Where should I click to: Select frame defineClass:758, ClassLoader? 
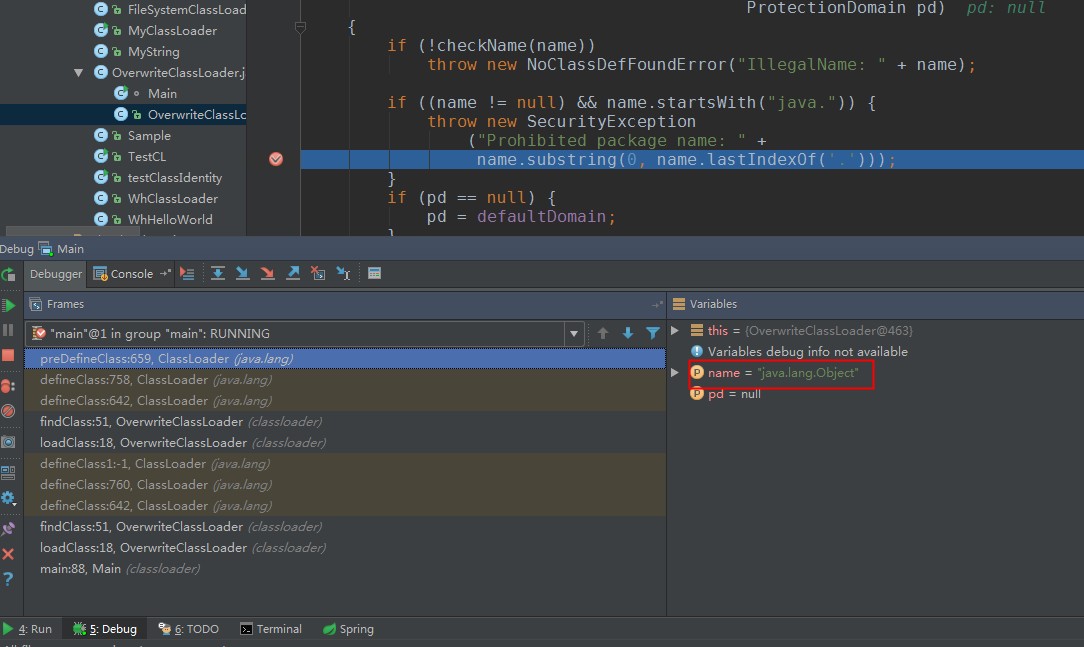tap(345, 379)
